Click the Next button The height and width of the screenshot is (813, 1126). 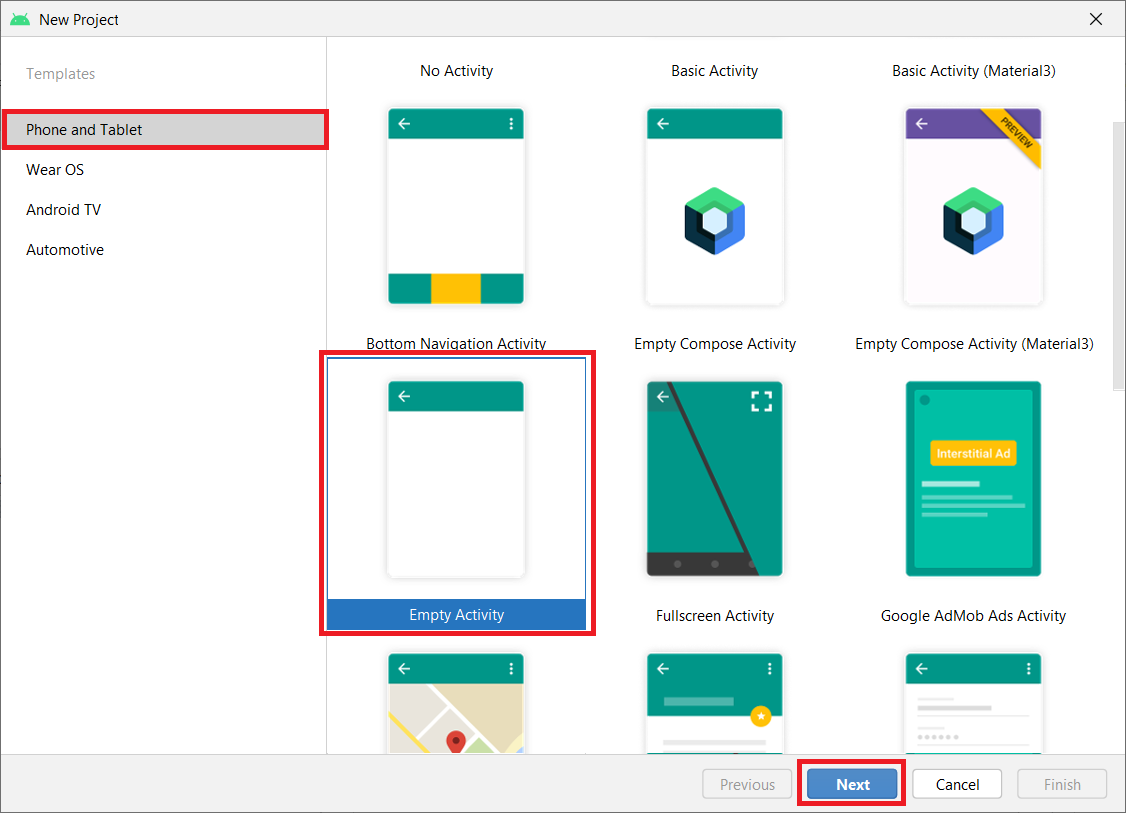point(852,784)
